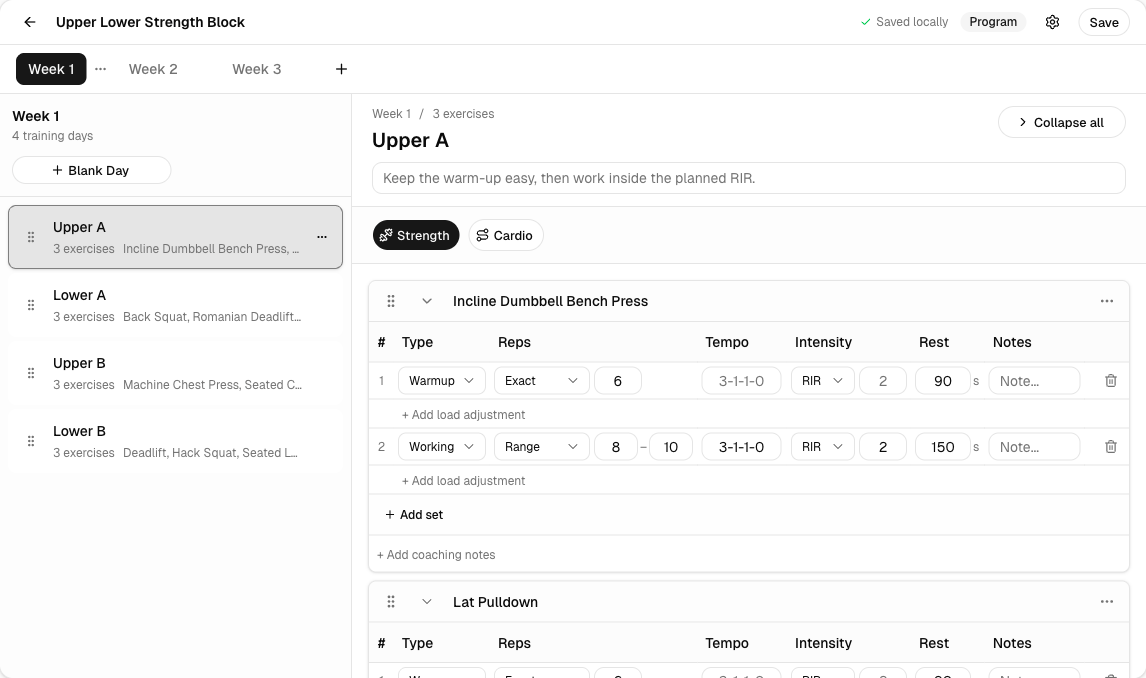Open program settings gear icon
This screenshot has height=678, width=1146.
(x=1052, y=22)
